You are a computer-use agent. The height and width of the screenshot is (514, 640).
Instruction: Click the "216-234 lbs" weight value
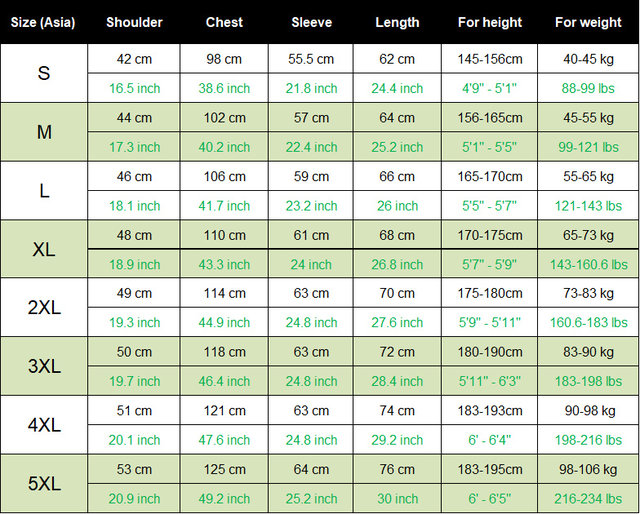588,499
